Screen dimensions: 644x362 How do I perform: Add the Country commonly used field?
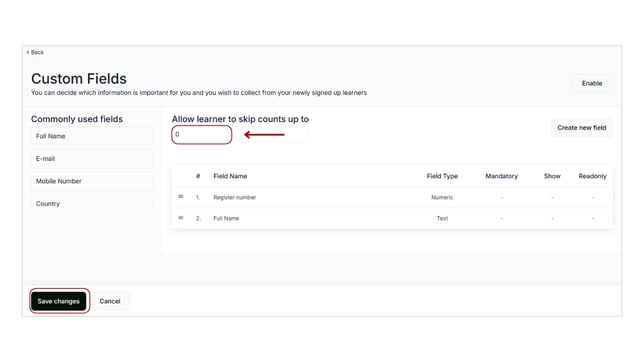tap(92, 204)
